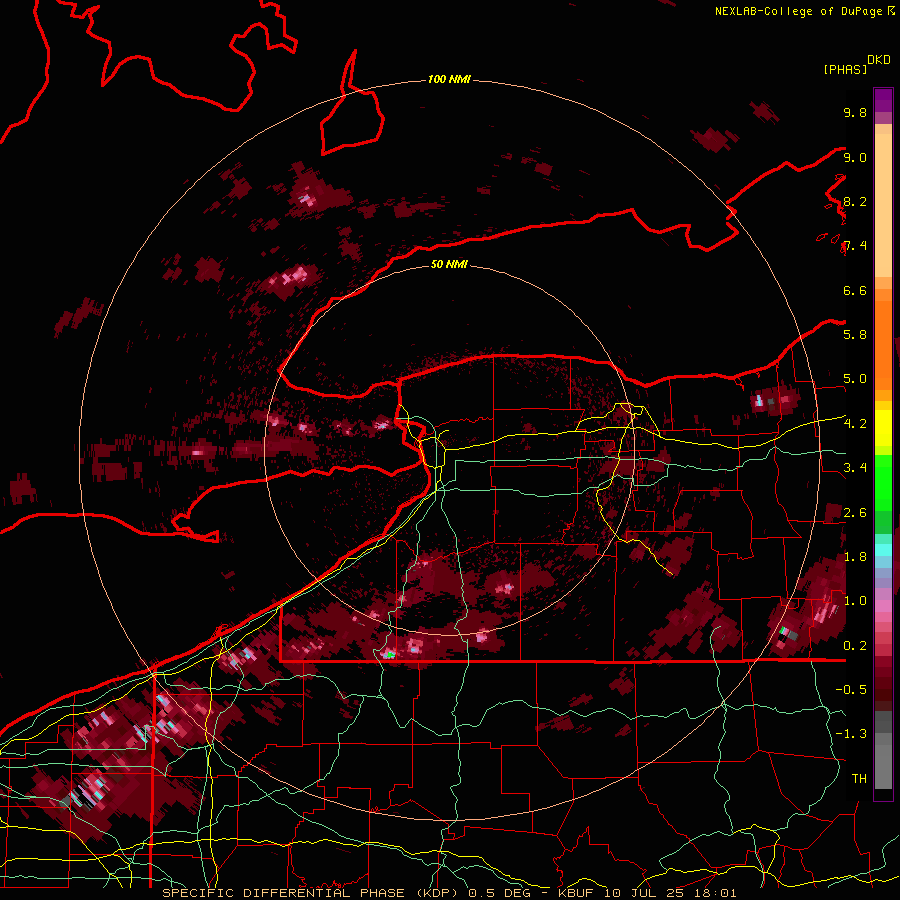Screen dimensions: 900x900
Task: Select the 3.4 scale value
Action: click(855, 468)
